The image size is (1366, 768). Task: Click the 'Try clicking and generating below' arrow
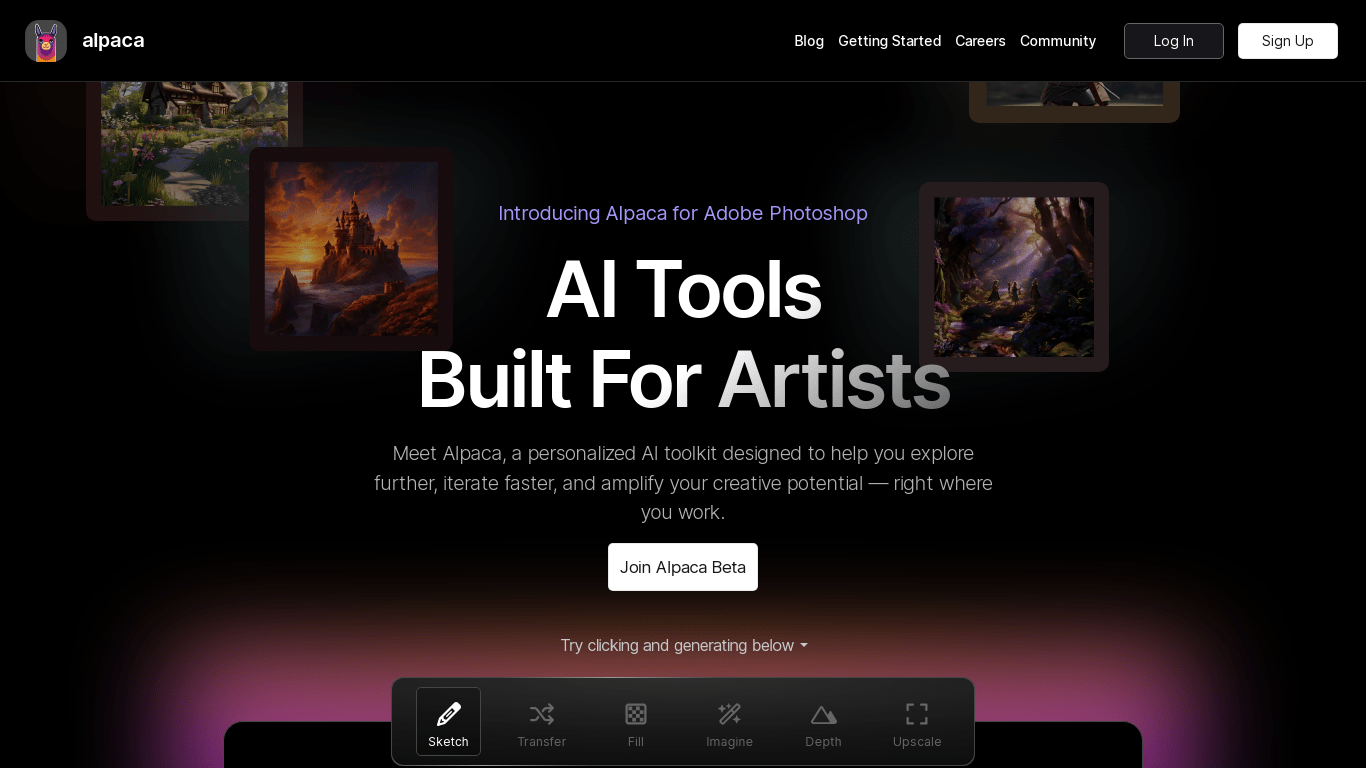804,646
